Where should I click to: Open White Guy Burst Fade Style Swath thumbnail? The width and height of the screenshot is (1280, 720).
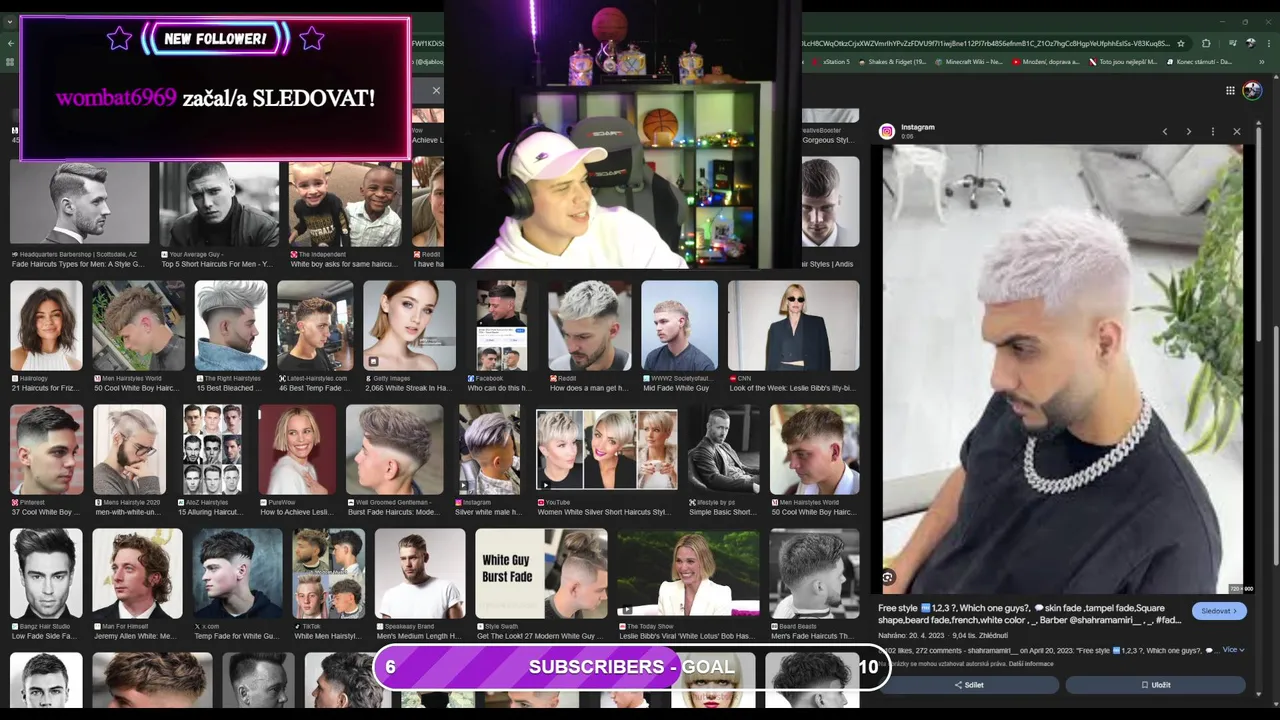pyautogui.click(x=541, y=574)
